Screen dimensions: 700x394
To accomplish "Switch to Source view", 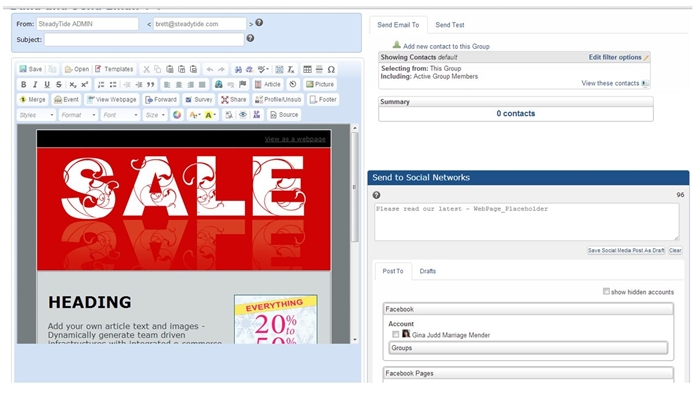I will click(x=284, y=115).
